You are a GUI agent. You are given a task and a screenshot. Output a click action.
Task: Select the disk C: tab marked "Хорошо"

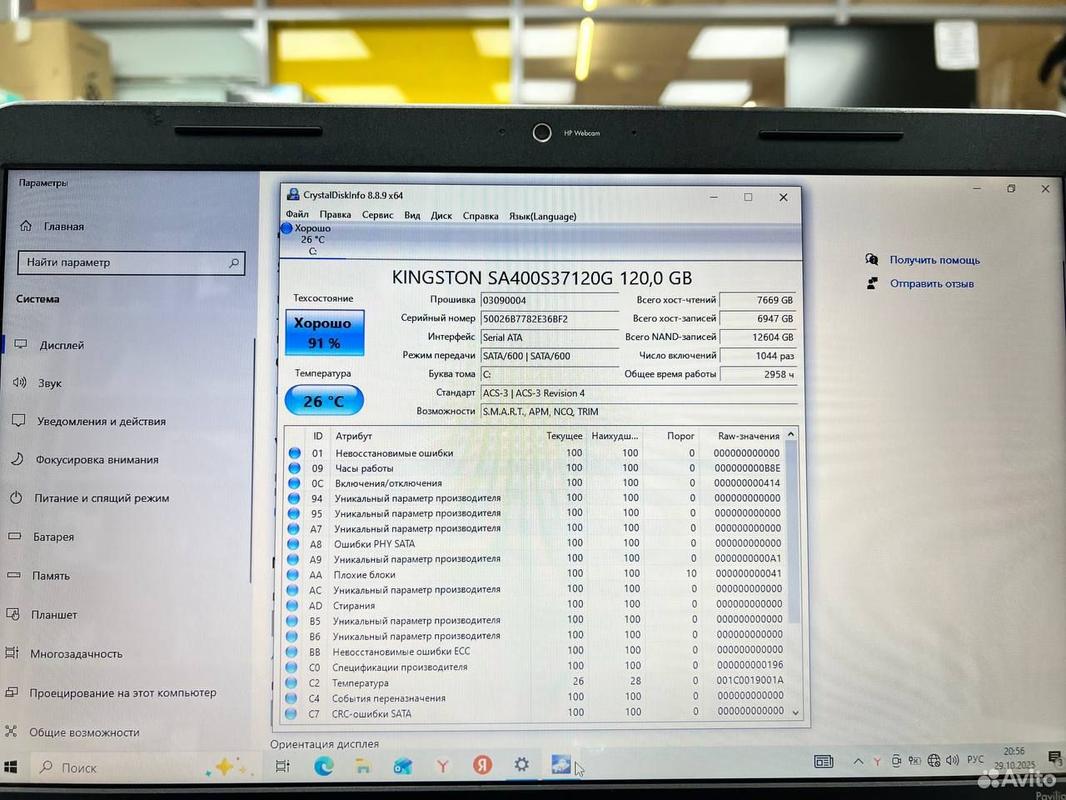tap(310, 239)
